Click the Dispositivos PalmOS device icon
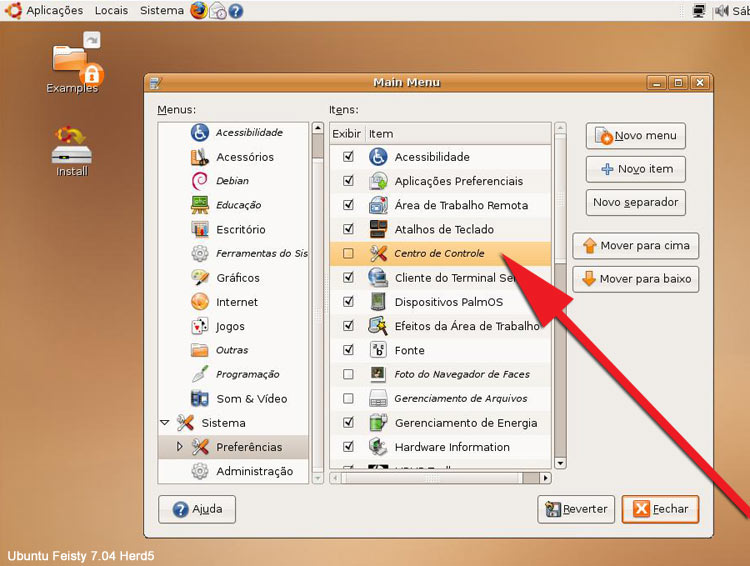The image size is (750, 566). [x=378, y=301]
